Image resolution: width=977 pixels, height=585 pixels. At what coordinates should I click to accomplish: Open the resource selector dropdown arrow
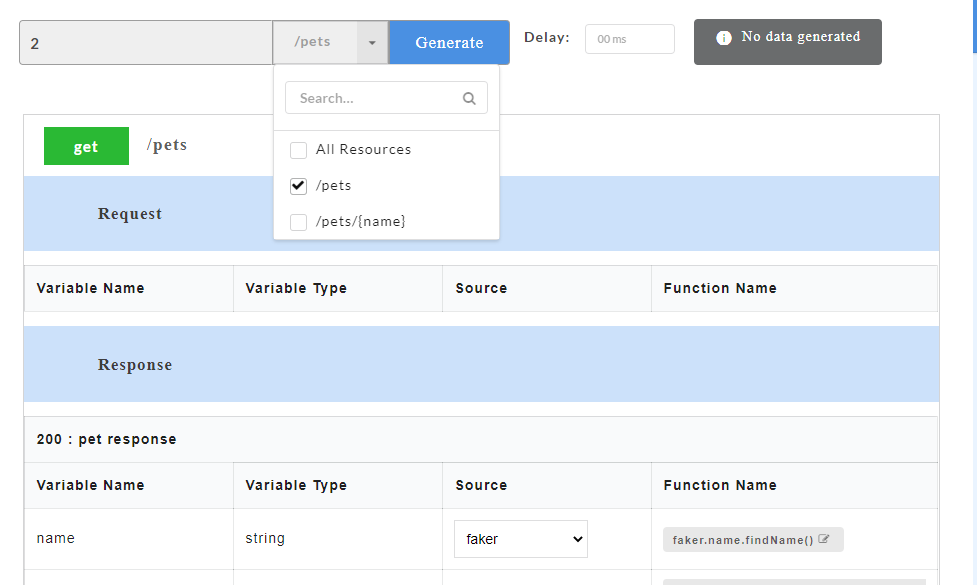(372, 42)
